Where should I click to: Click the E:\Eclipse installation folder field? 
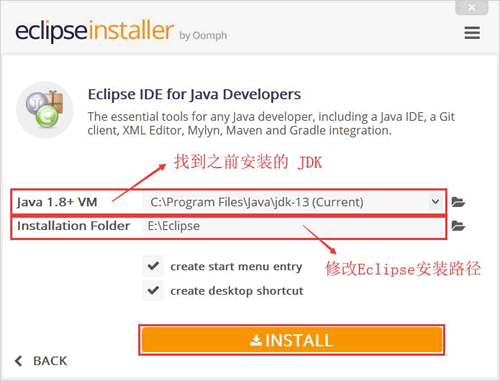[292, 227]
